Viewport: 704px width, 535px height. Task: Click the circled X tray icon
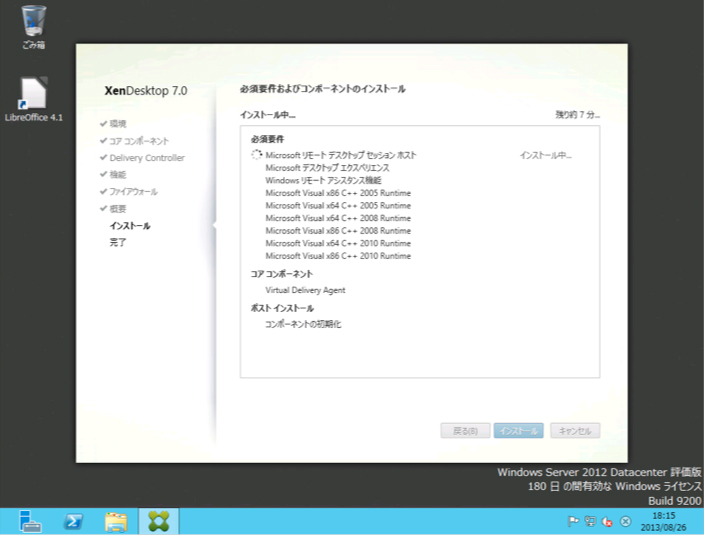625,522
